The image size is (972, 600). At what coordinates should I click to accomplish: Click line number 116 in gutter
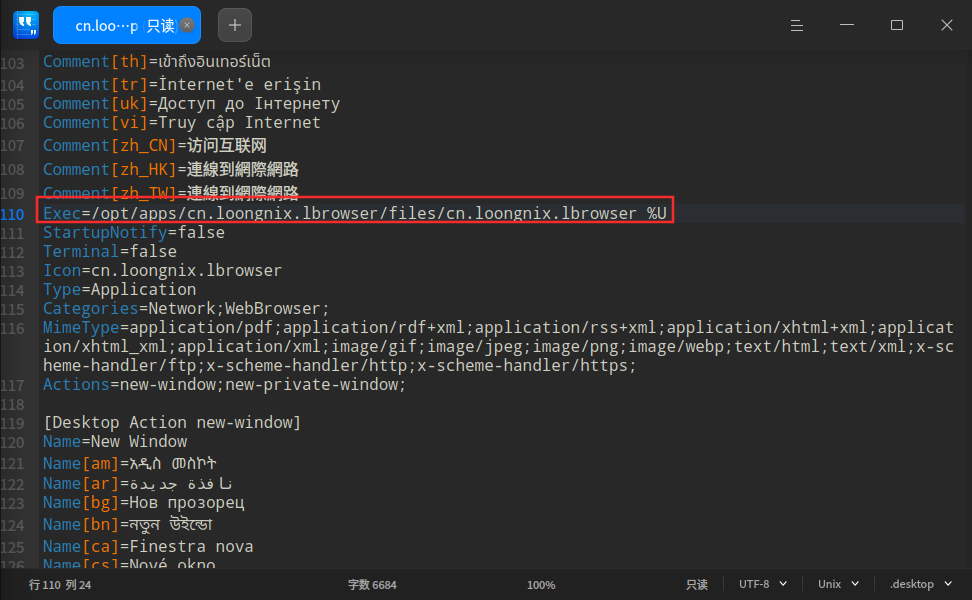pyautogui.click(x=12, y=329)
